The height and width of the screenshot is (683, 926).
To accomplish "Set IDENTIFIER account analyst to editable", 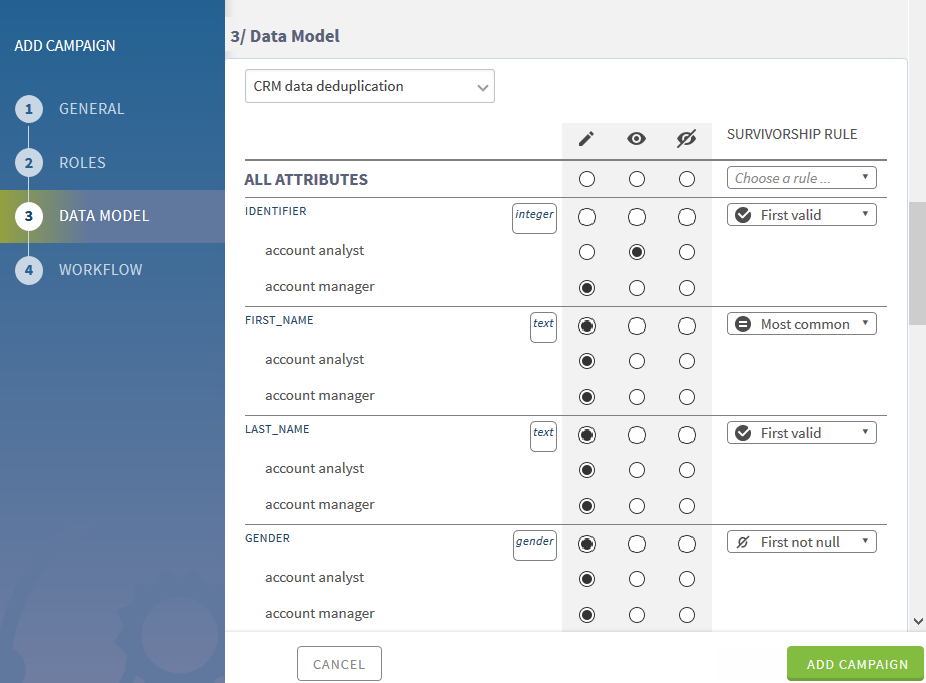I will coord(587,252).
